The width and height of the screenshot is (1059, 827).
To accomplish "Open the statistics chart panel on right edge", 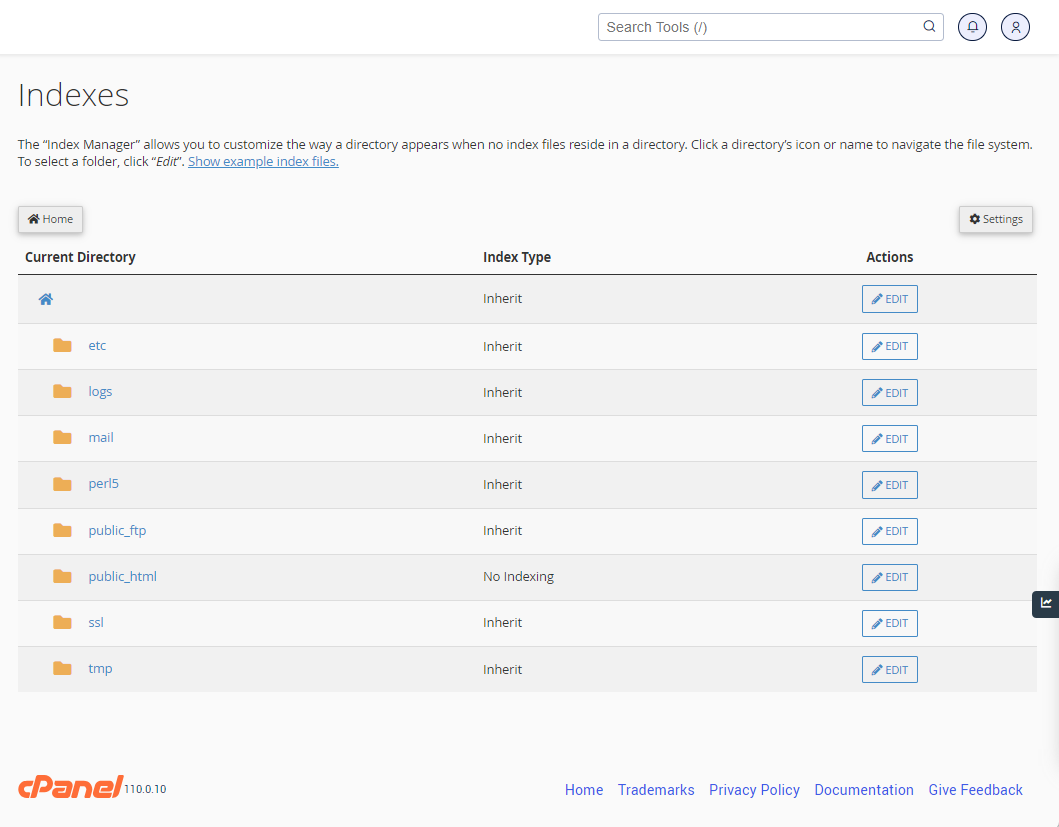I will coord(1045,604).
